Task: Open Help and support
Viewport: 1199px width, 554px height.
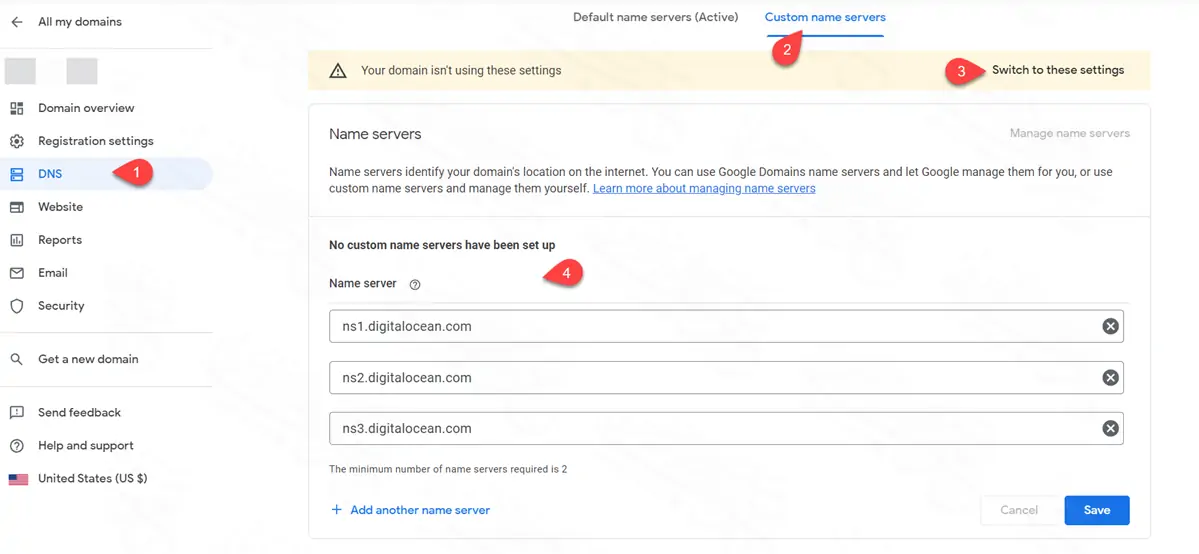Action: pos(85,446)
